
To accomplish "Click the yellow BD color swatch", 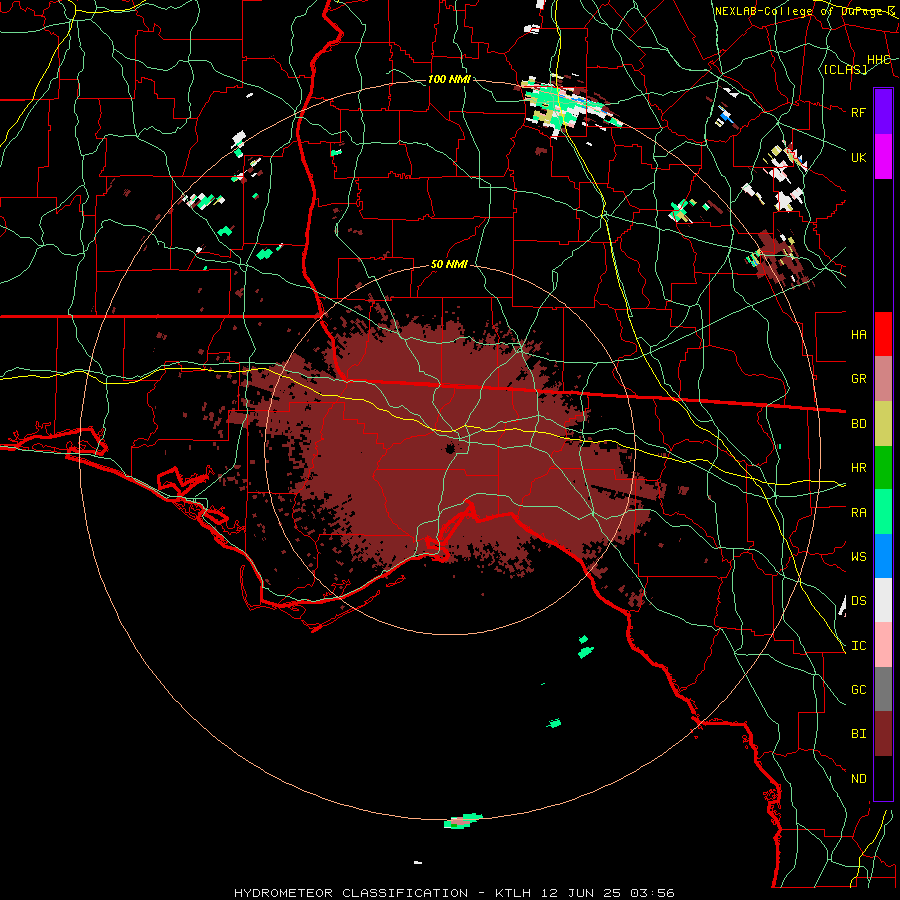I will [883, 424].
